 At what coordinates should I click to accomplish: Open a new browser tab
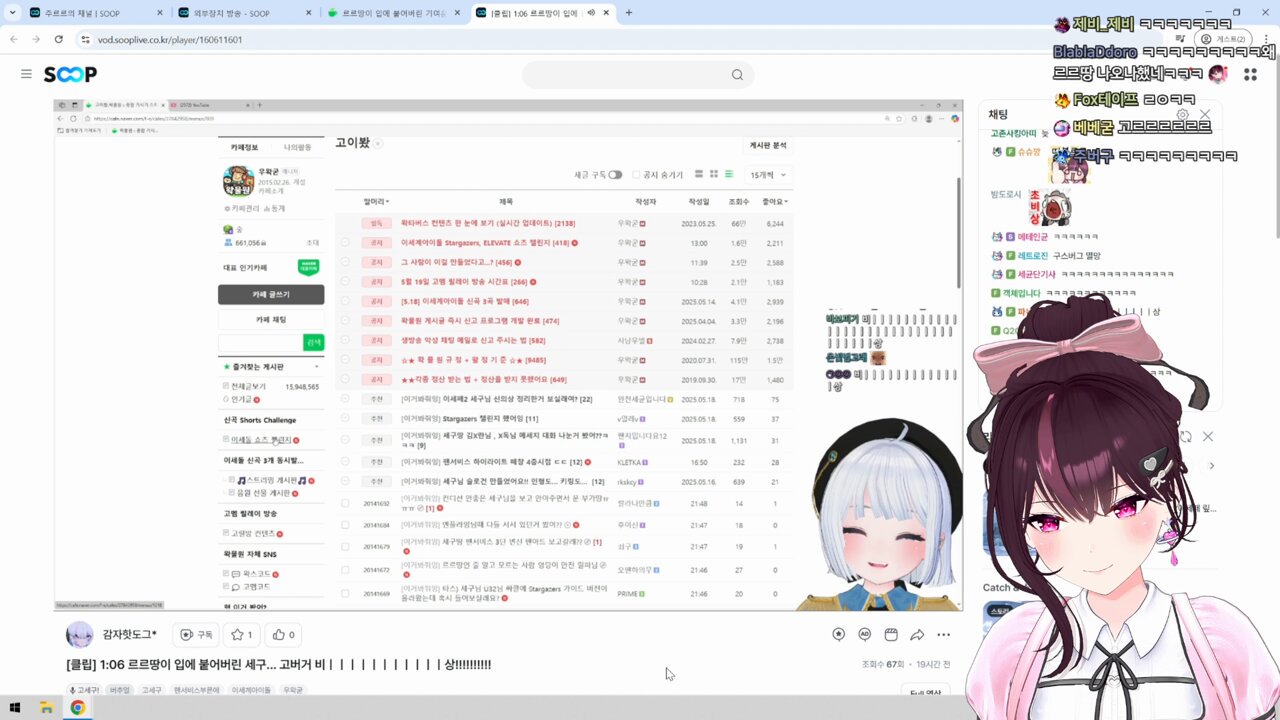628,13
